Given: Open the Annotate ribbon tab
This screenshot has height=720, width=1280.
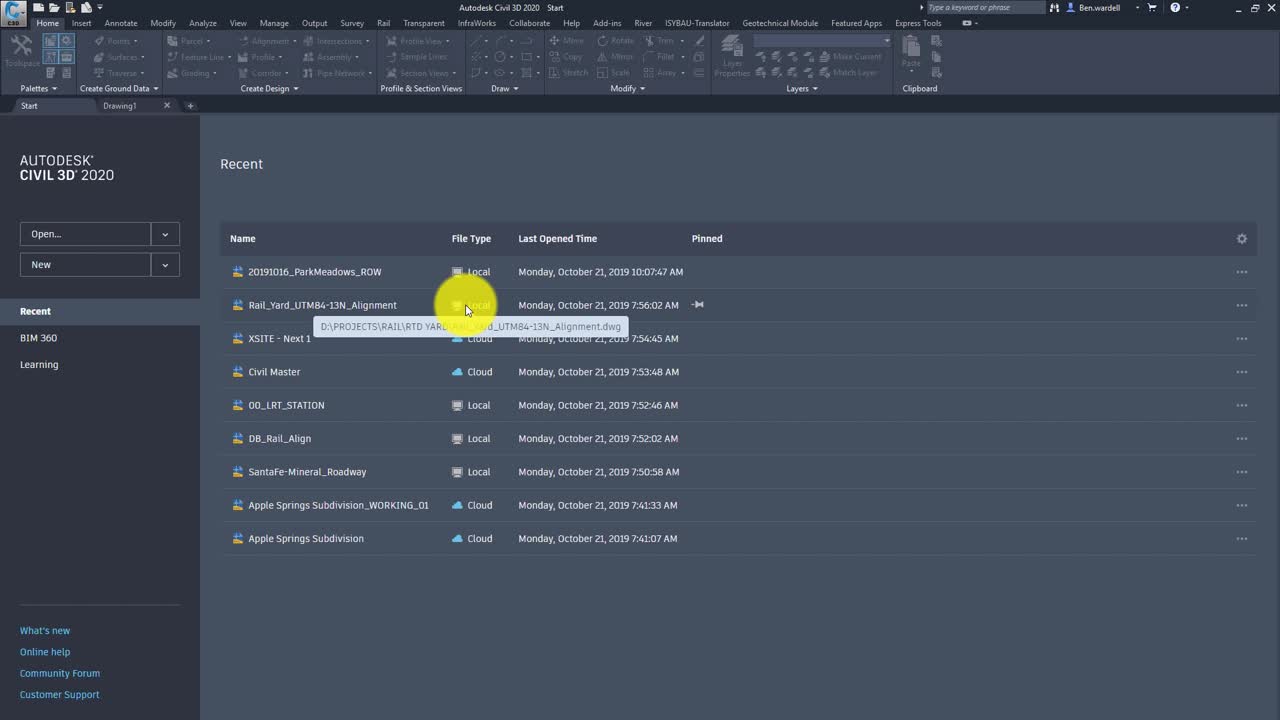Looking at the screenshot, I should click(x=121, y=23).
